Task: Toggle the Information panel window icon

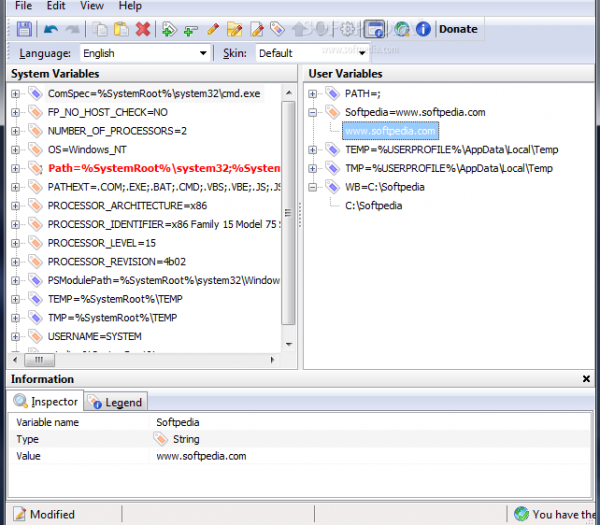Action: pyautogui.click(x=374, y=29)
